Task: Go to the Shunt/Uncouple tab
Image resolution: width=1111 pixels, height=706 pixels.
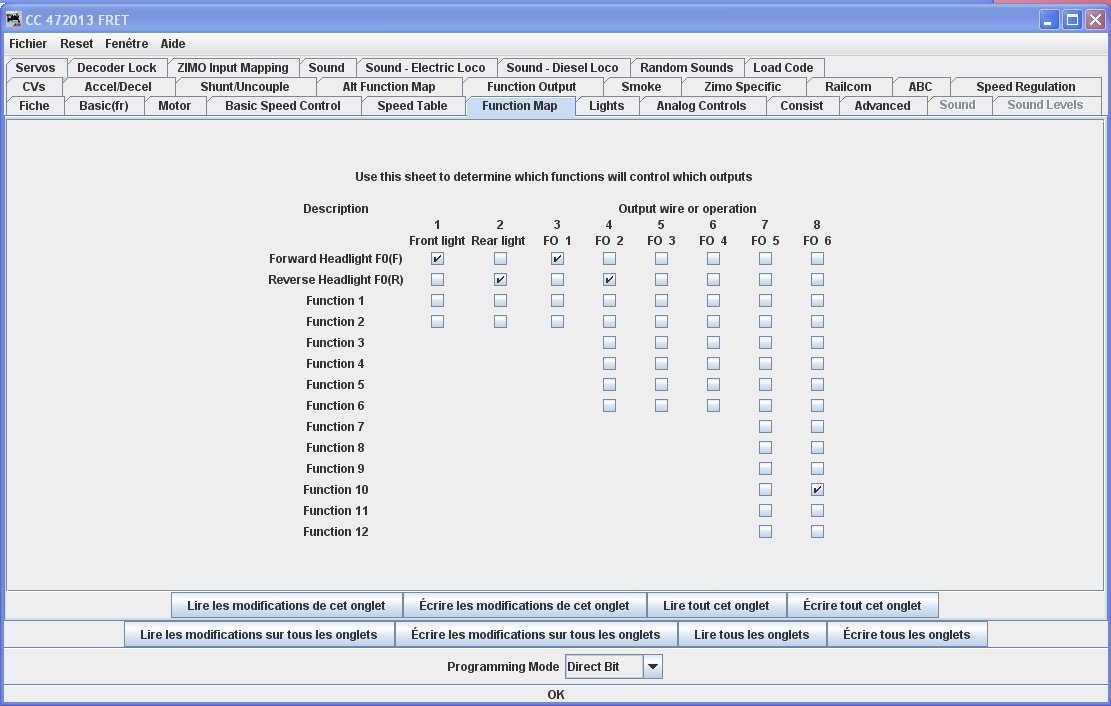Action: 245,86
